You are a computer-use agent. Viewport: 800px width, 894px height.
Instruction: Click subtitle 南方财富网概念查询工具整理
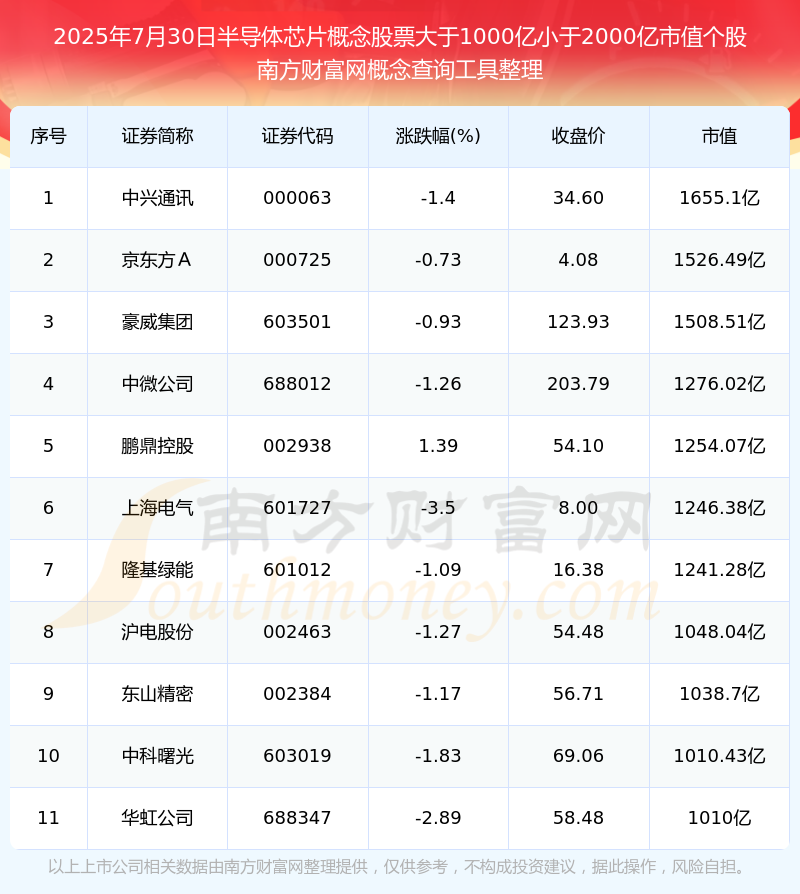click(400, 70)
